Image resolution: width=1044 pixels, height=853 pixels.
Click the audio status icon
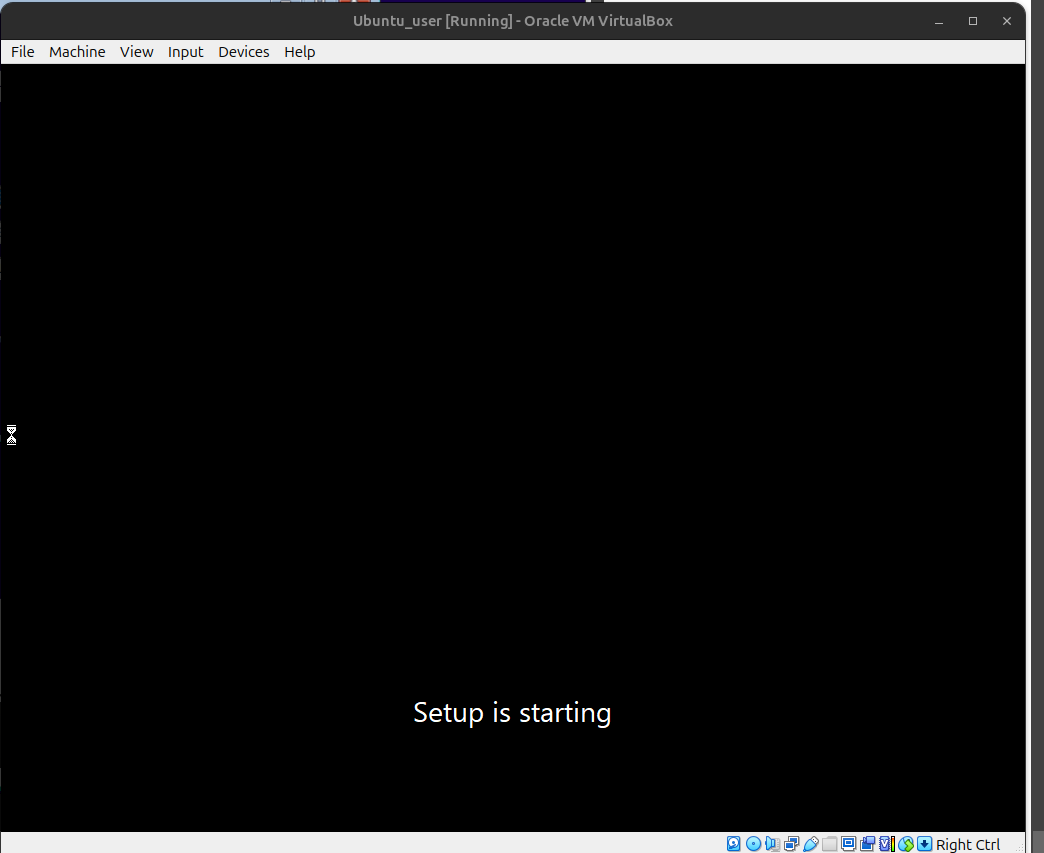click(772, 844)
